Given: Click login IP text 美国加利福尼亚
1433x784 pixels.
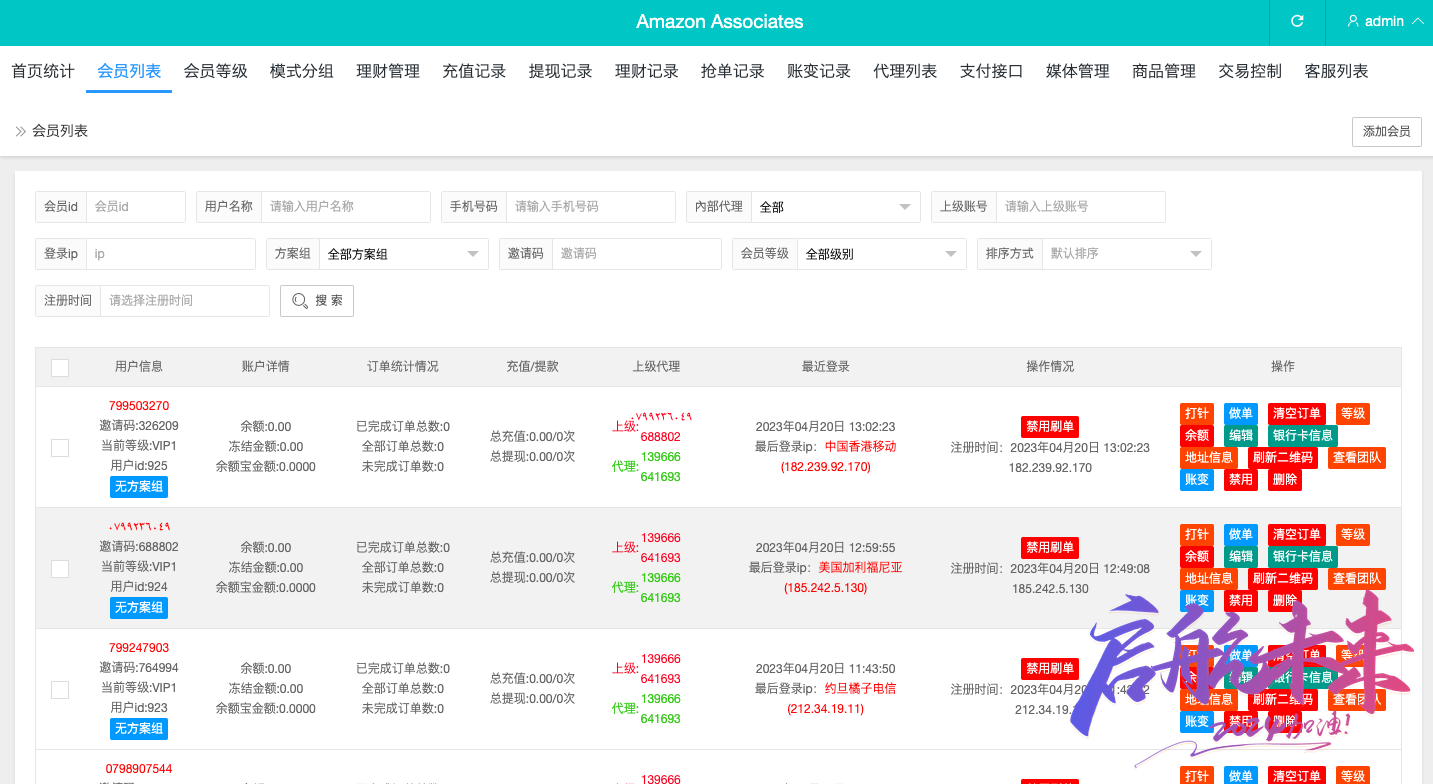Looking at the screenshot, I should click(861, 568).
